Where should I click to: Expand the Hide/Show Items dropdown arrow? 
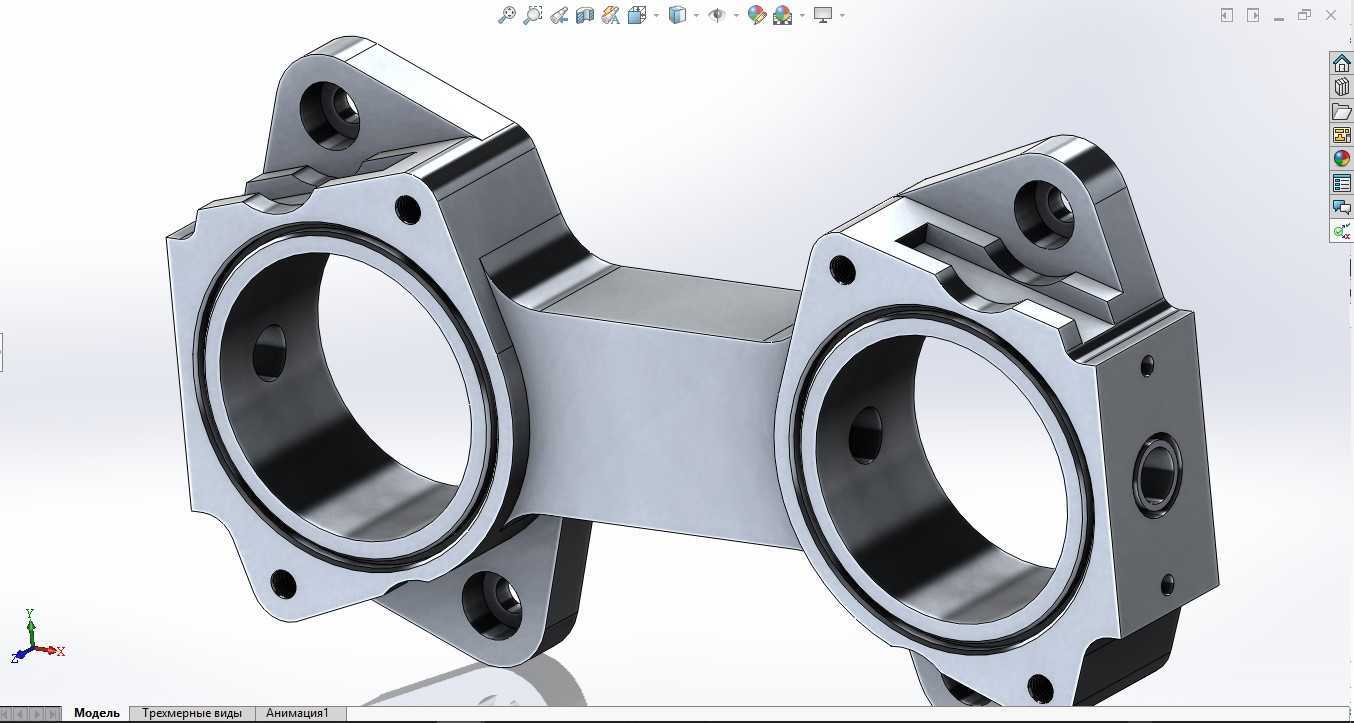[736, 15]
